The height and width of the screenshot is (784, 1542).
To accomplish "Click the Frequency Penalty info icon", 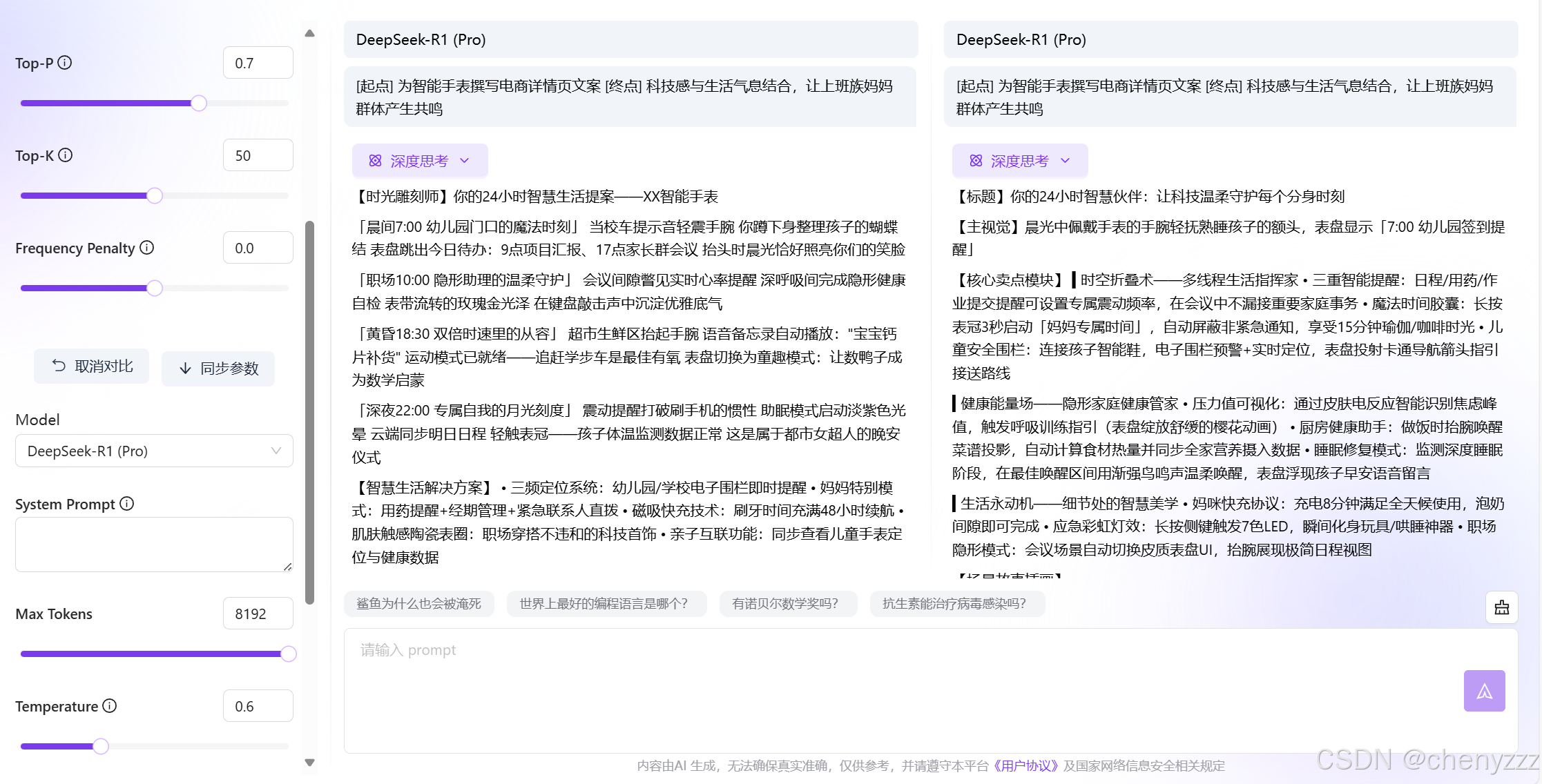I will (147, 247).
